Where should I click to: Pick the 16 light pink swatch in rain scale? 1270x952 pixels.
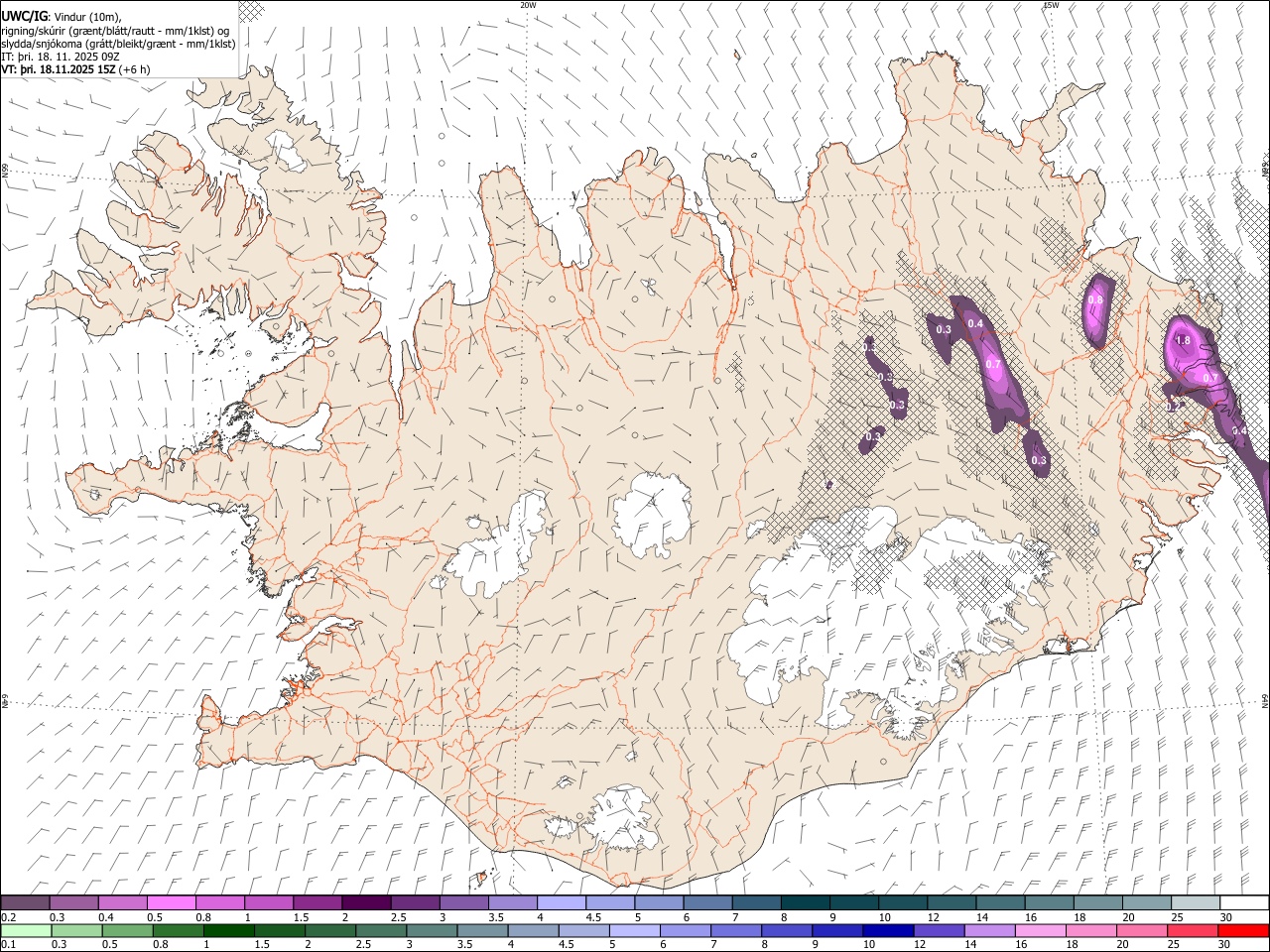(1040, 930)
